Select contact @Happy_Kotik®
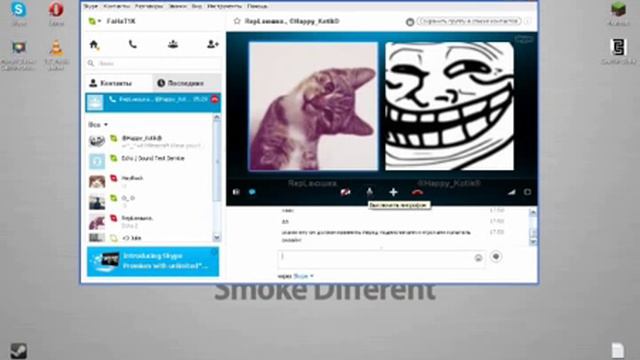The image size is (640, 360). click(x=149, y=141)
